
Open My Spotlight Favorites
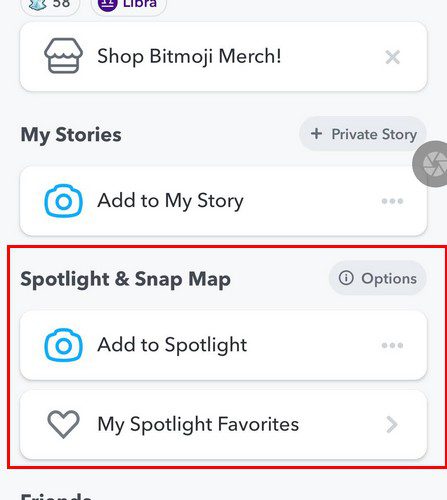[223, 425]
